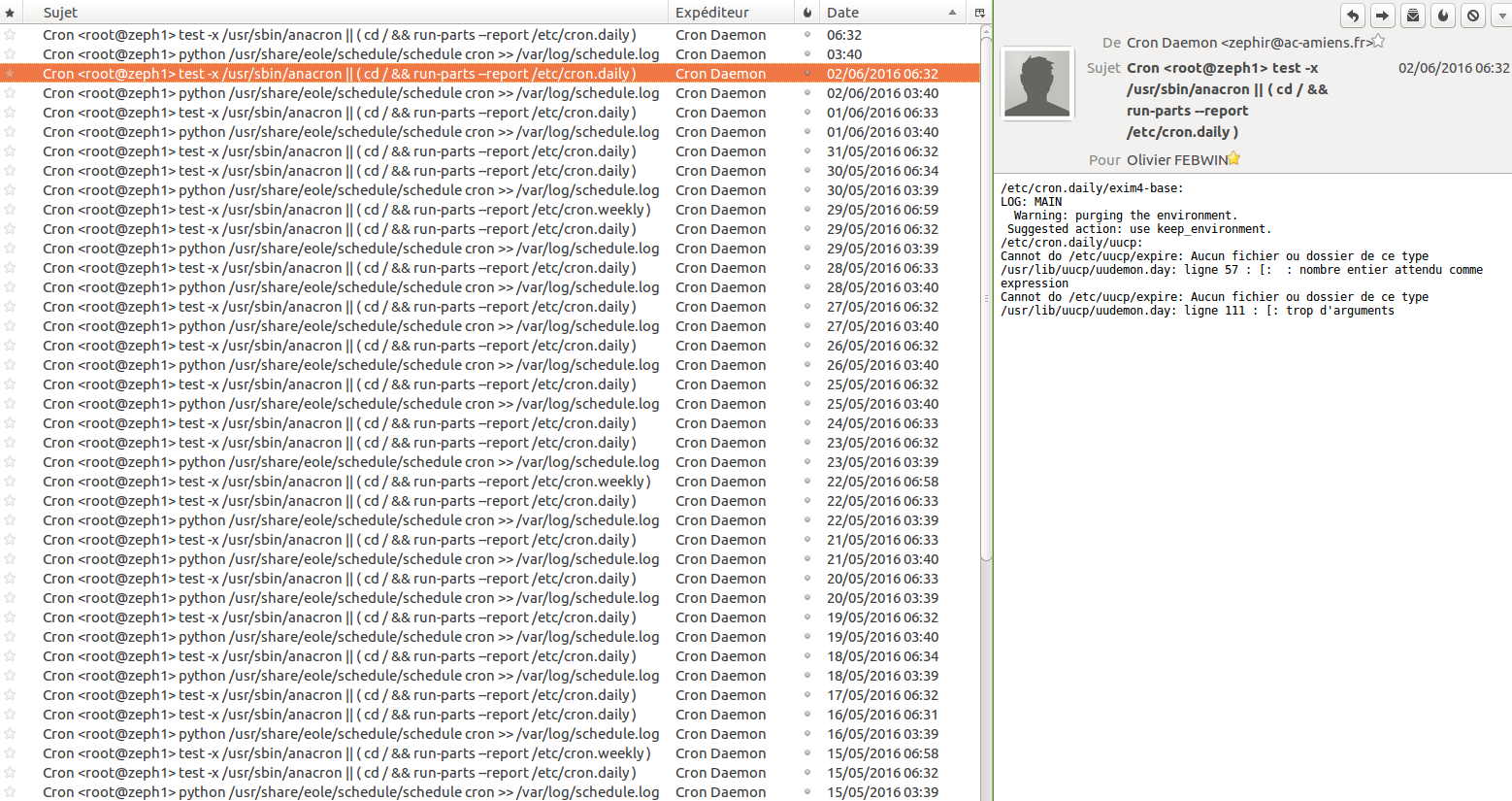Click the column picker icon

pyautogui.click(x=980, y=13)
